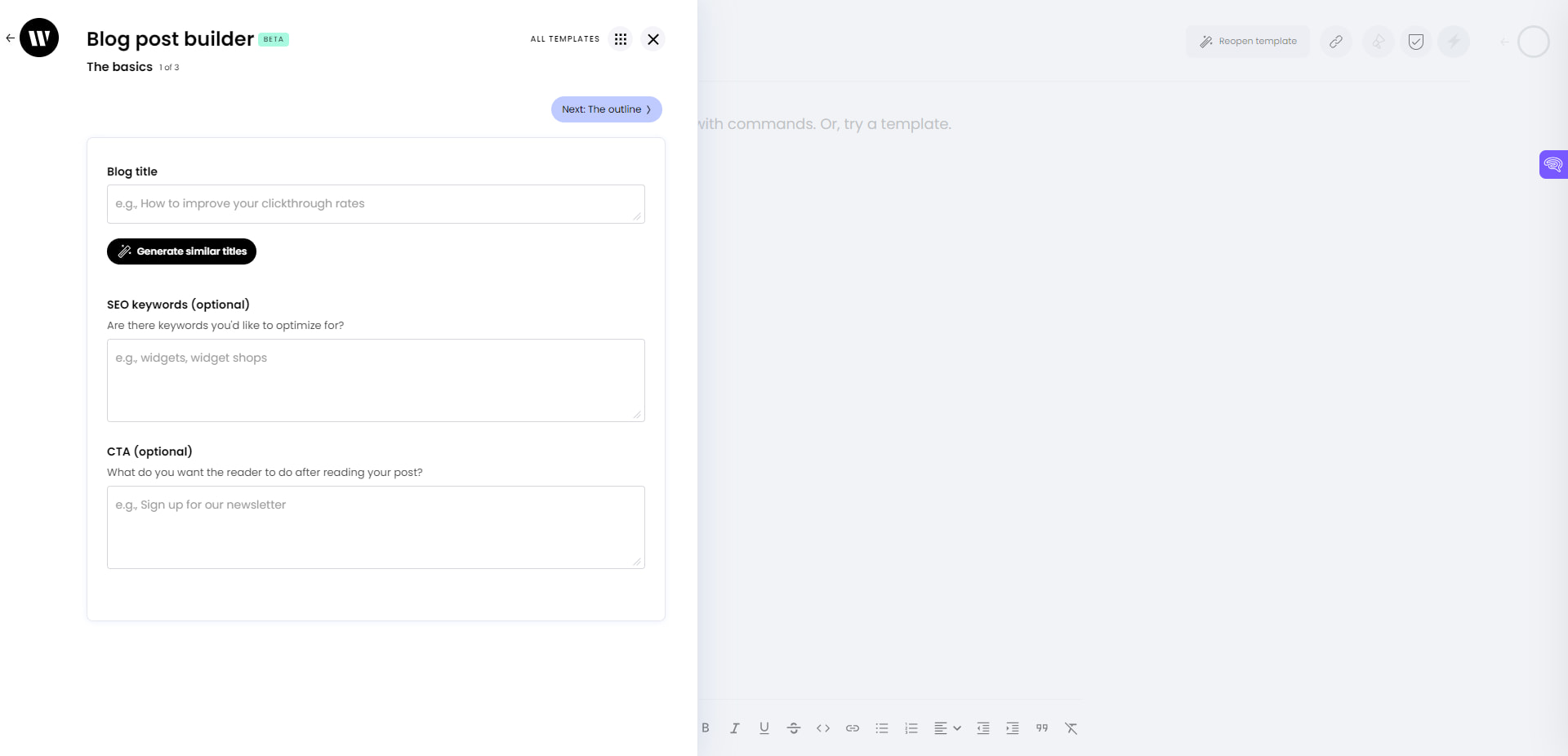Screen dimensions: 1568x756
Task: Open the templates grid picker
Action: (621, 38)
